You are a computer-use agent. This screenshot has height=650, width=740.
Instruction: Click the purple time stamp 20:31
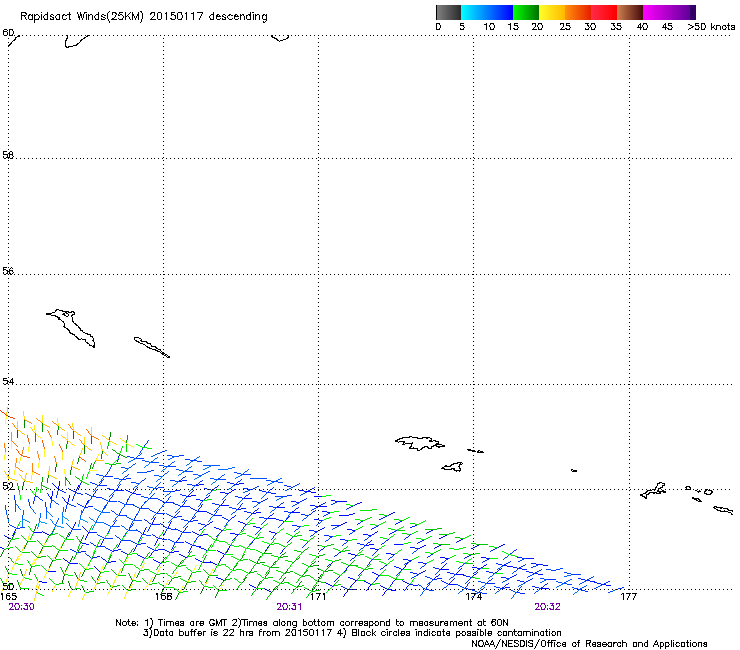tap(289, 607)
